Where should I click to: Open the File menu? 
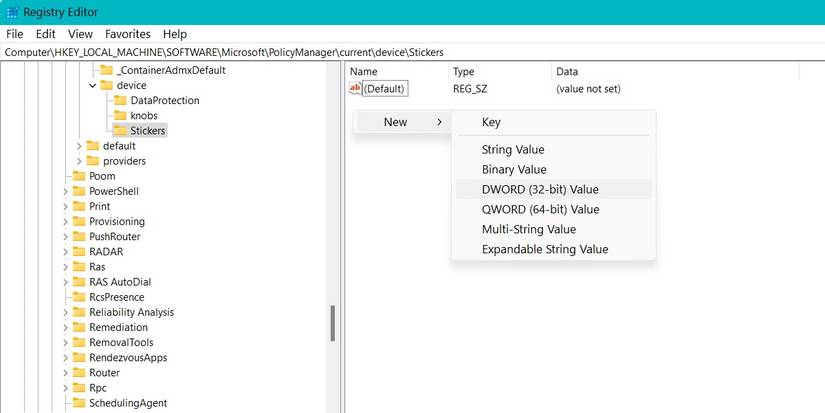pyautogui.click(x=15, y=34)
